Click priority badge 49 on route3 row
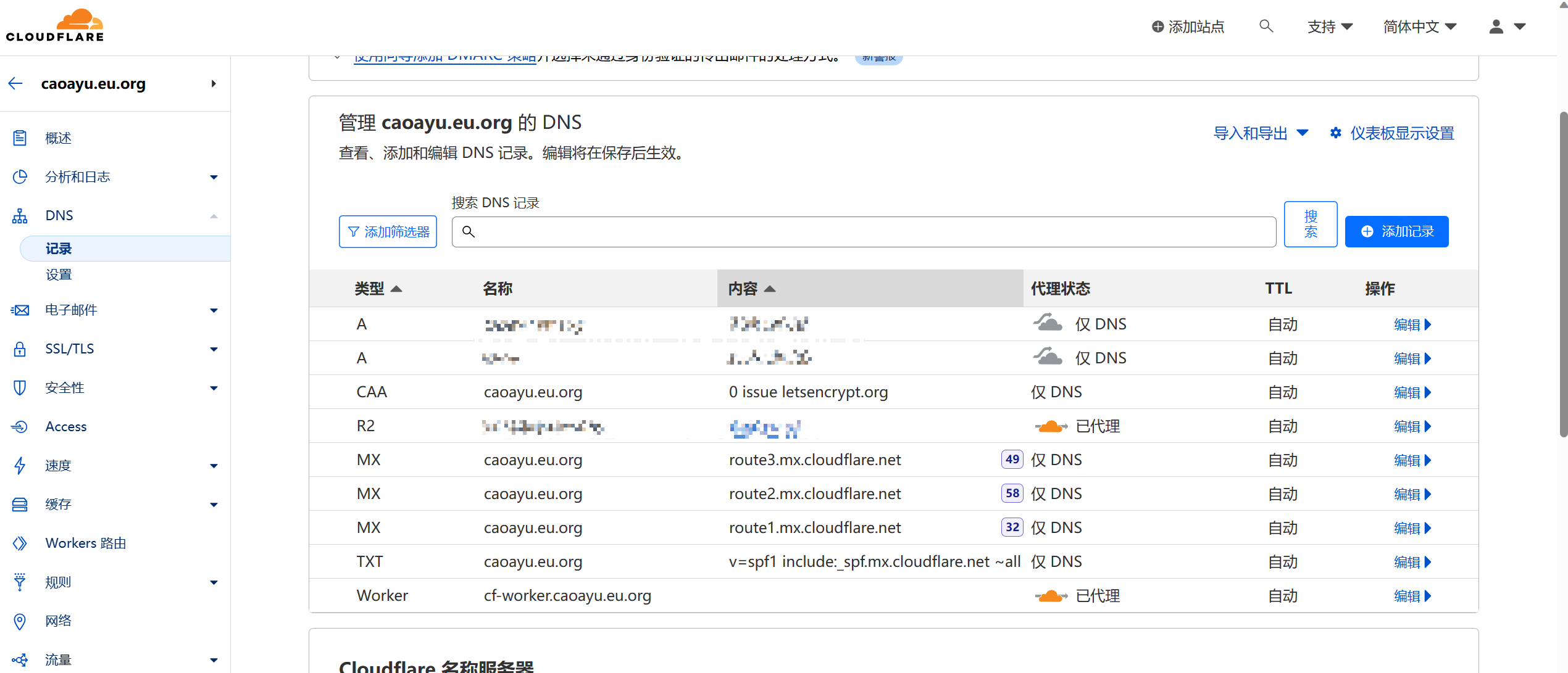Viewport: 1568px width, 673px height. click(1012, 460)
